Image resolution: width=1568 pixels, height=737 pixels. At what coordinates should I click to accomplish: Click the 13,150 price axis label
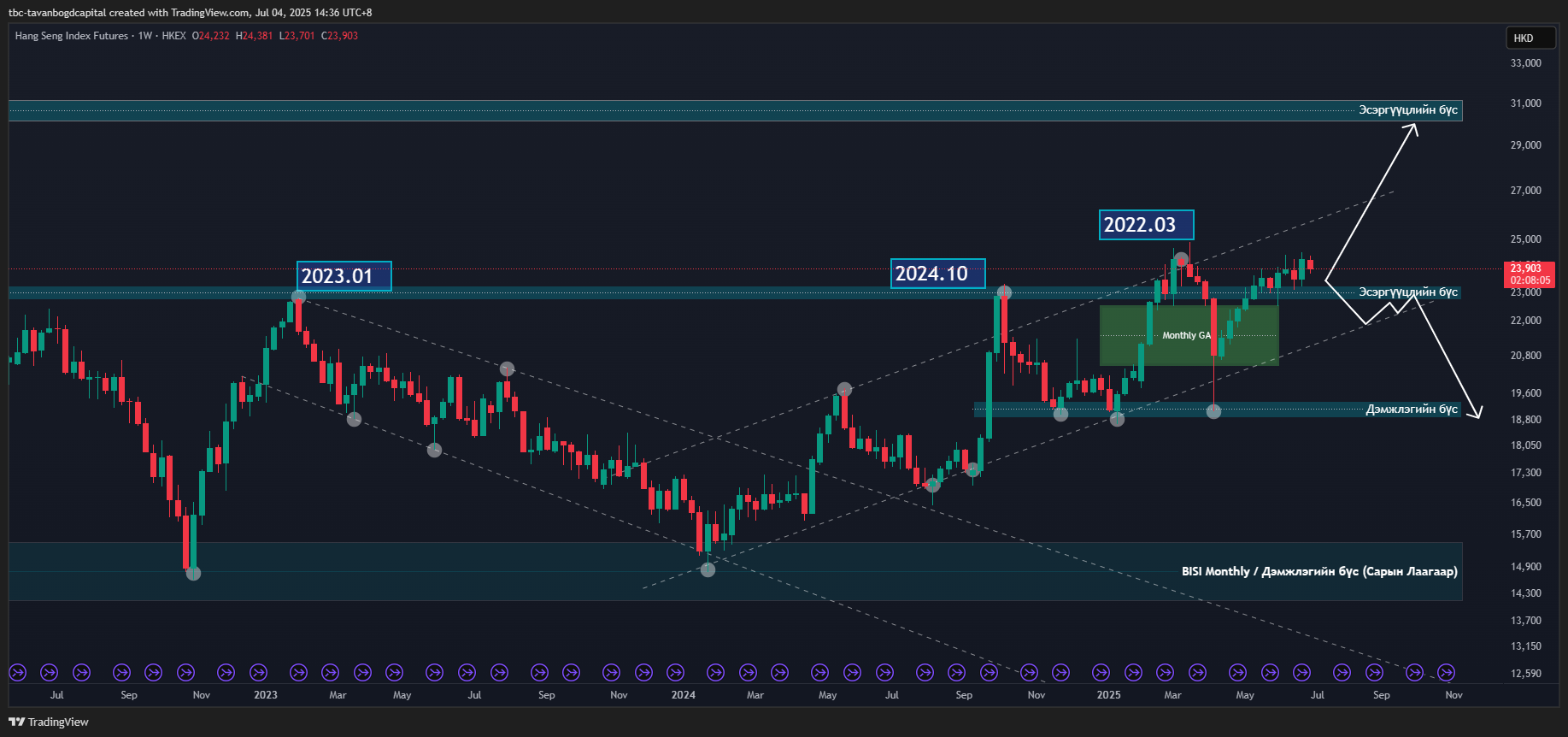[x=1526, y=646]
